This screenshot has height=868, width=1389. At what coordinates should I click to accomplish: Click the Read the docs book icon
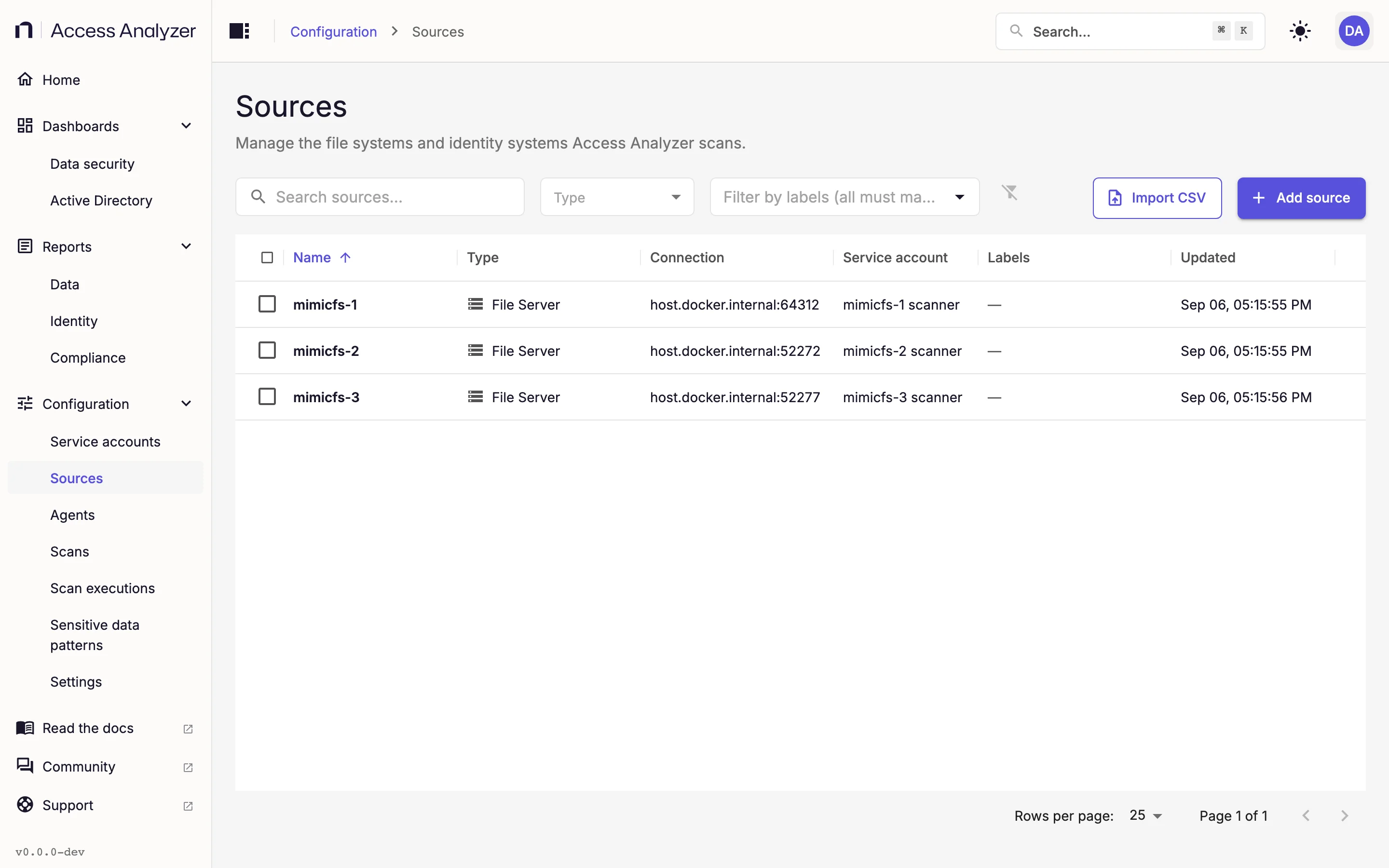coord(25,728)
